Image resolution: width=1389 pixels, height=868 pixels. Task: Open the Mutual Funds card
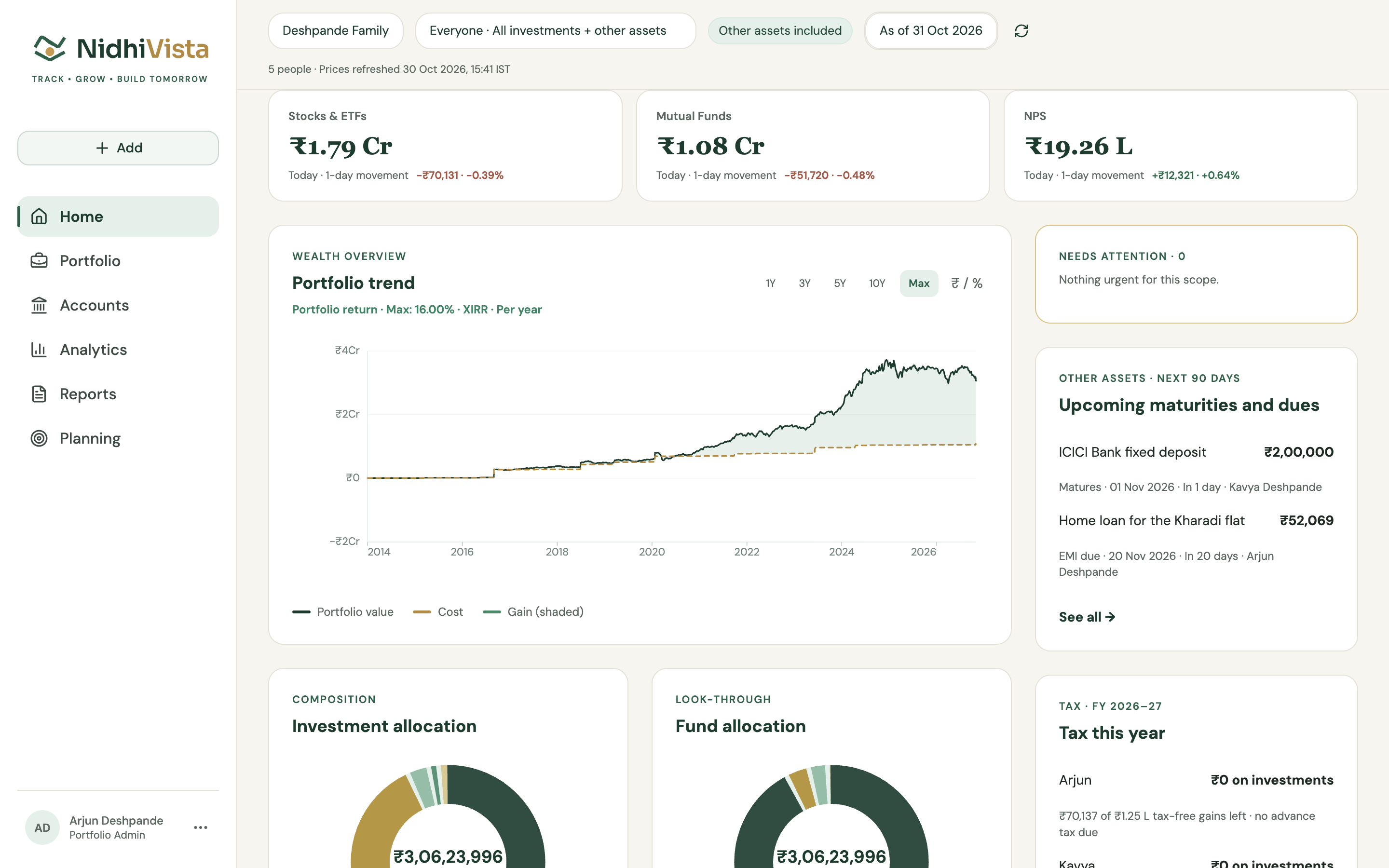pos(813,145)
